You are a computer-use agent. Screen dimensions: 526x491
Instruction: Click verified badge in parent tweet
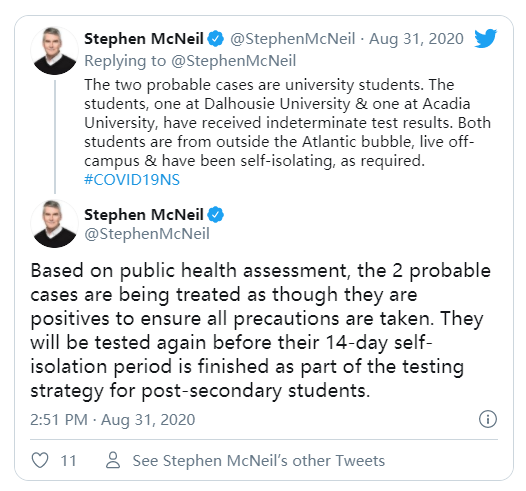pyautogui.click(x=215, y=39)
